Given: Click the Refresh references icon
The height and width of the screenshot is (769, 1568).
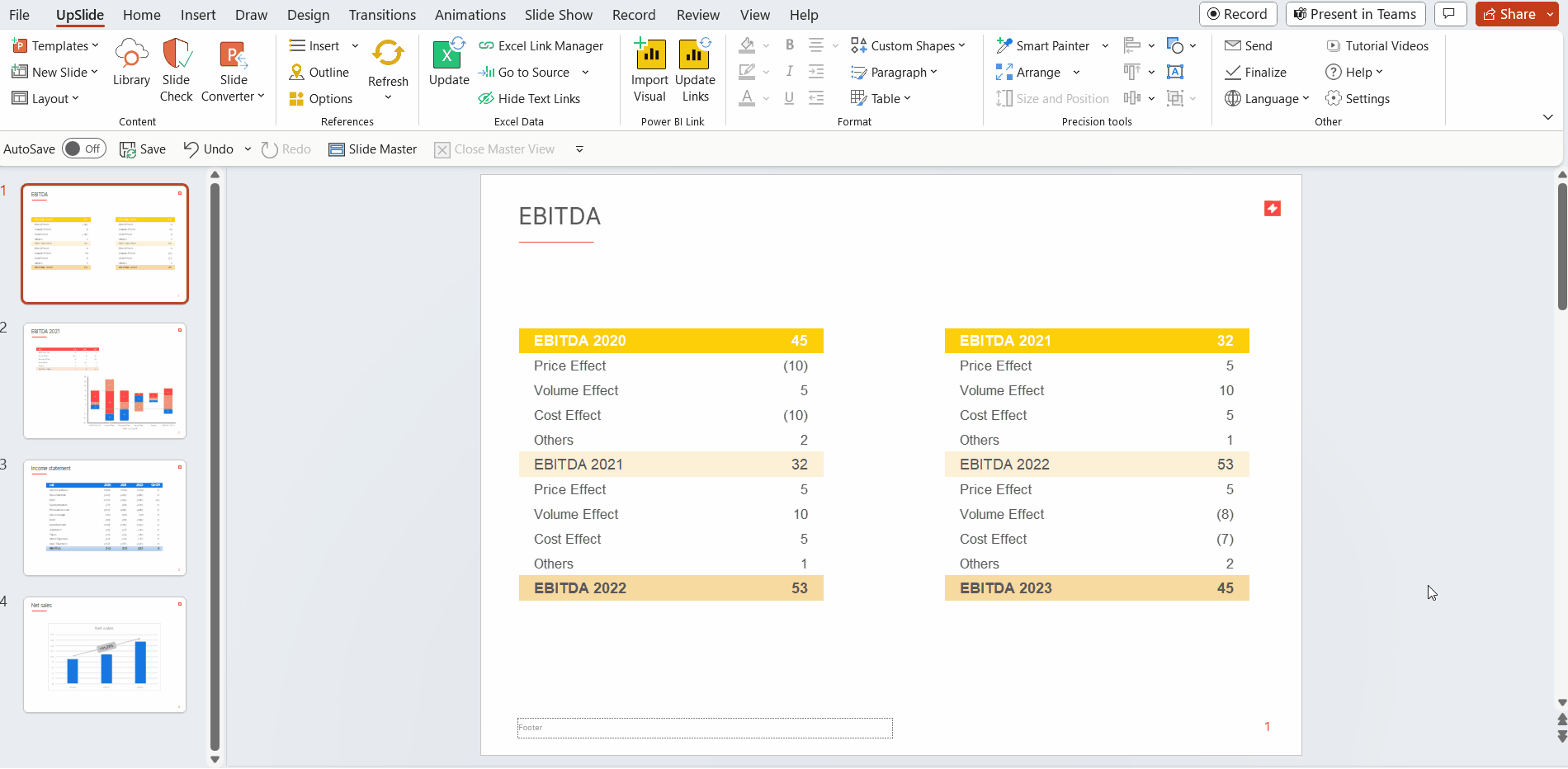Looking at the screenshot, I should 388,53.
